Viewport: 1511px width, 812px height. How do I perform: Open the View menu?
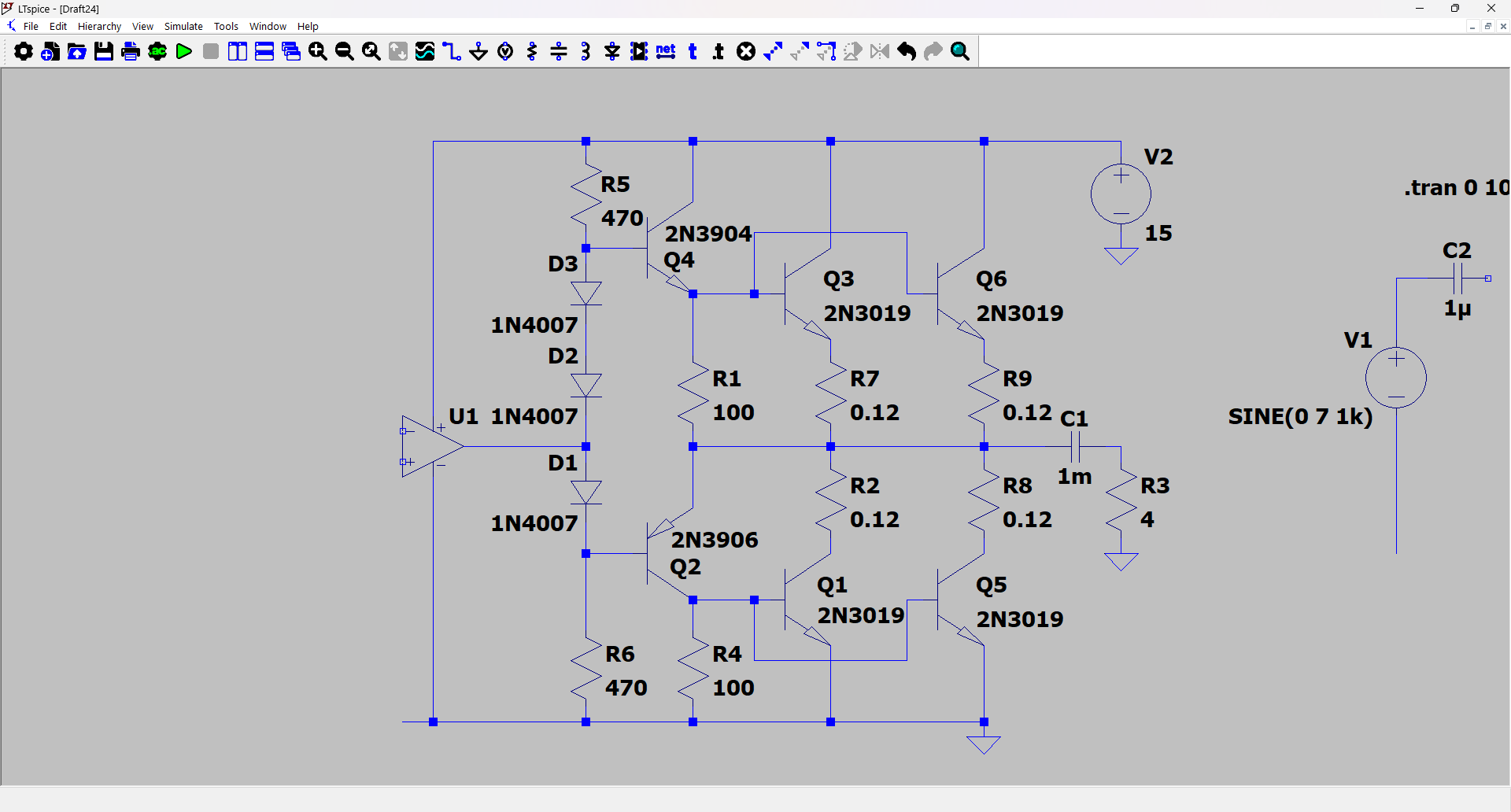coord(142,26)
